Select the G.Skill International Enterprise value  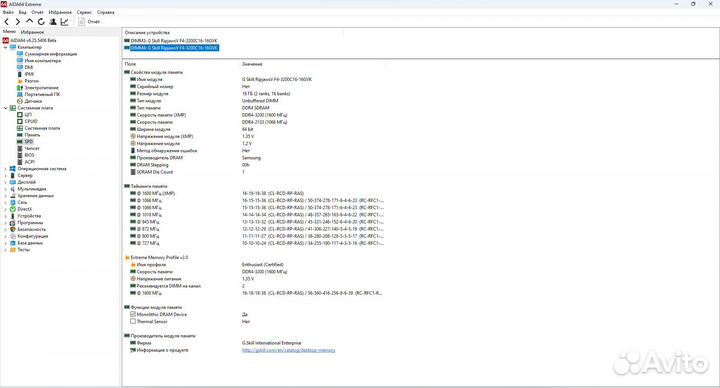click(271, 343)
